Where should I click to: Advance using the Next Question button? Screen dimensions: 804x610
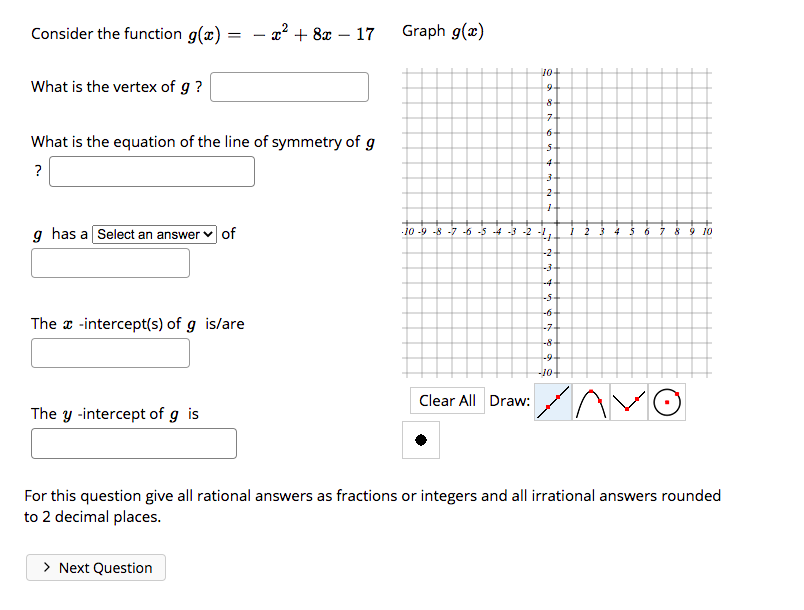point(95,567)
